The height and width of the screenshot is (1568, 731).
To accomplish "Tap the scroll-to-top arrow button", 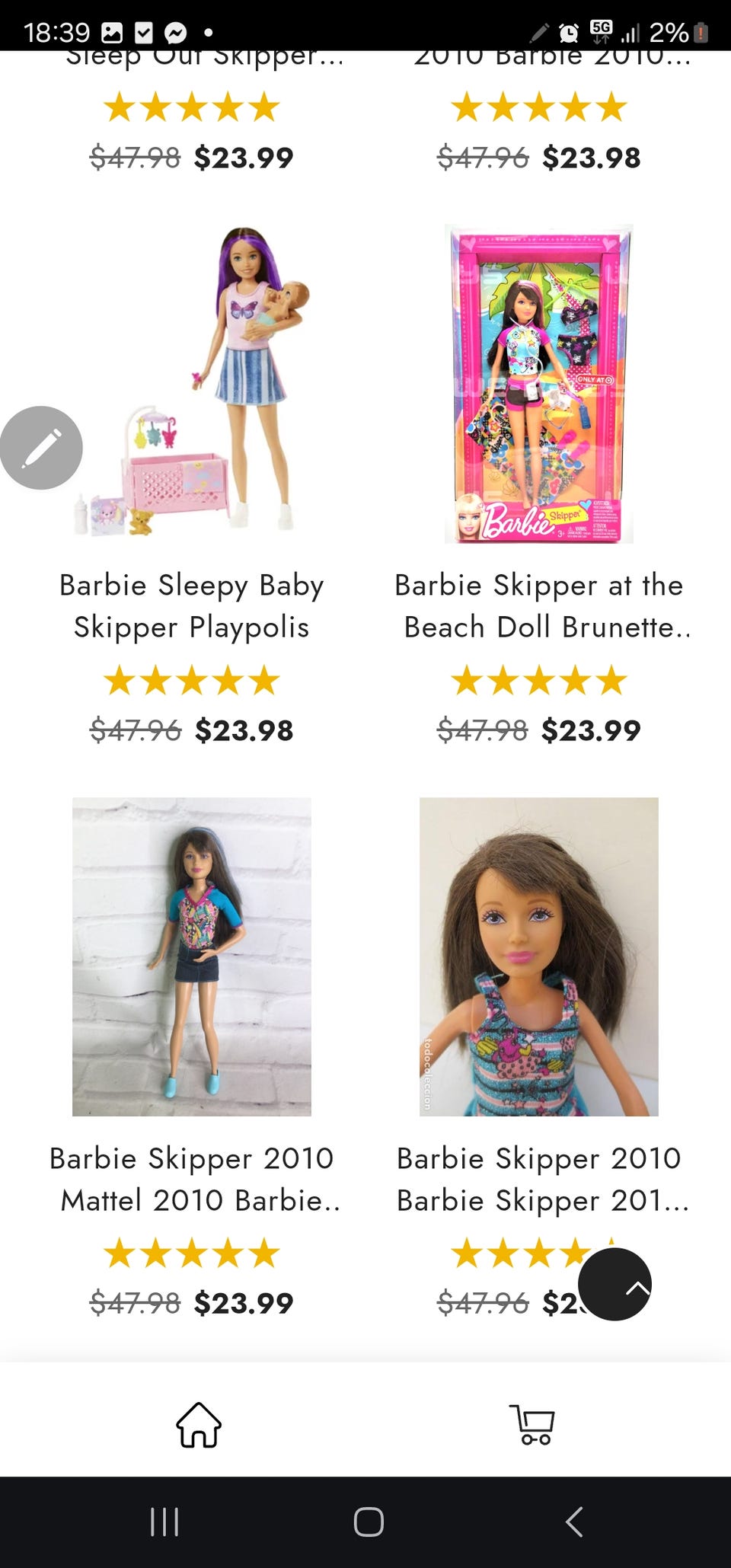I will tap(614, 1284).
